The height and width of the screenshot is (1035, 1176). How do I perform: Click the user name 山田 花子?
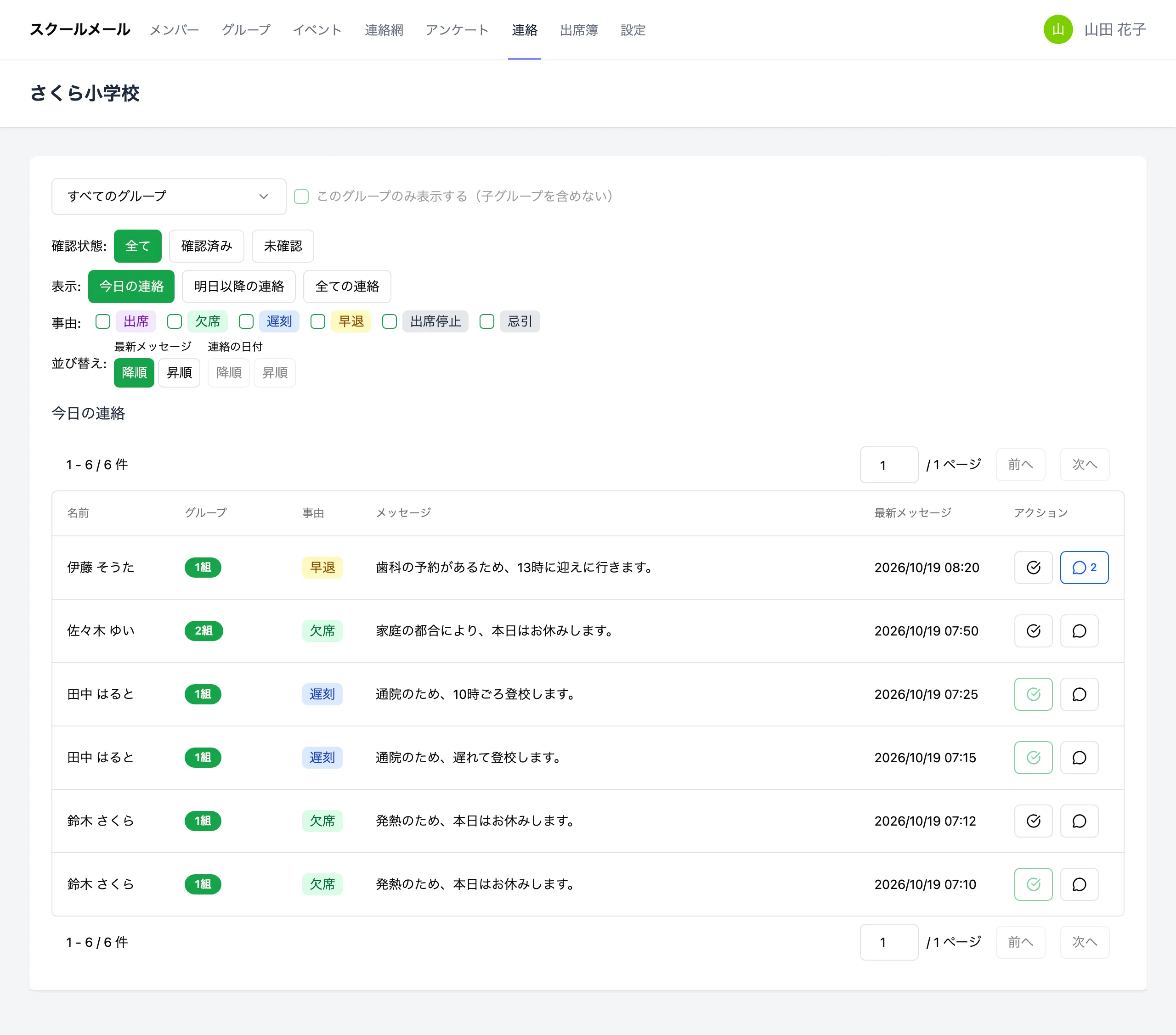[1114, 29]
